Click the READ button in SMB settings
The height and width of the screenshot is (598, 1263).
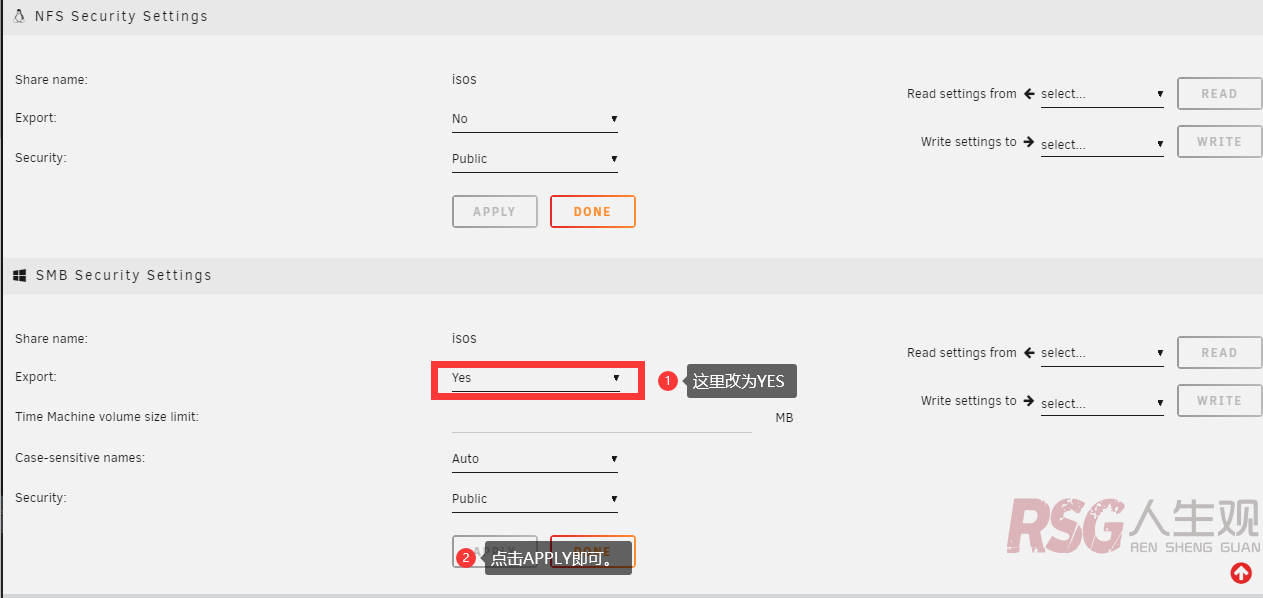1219,353
